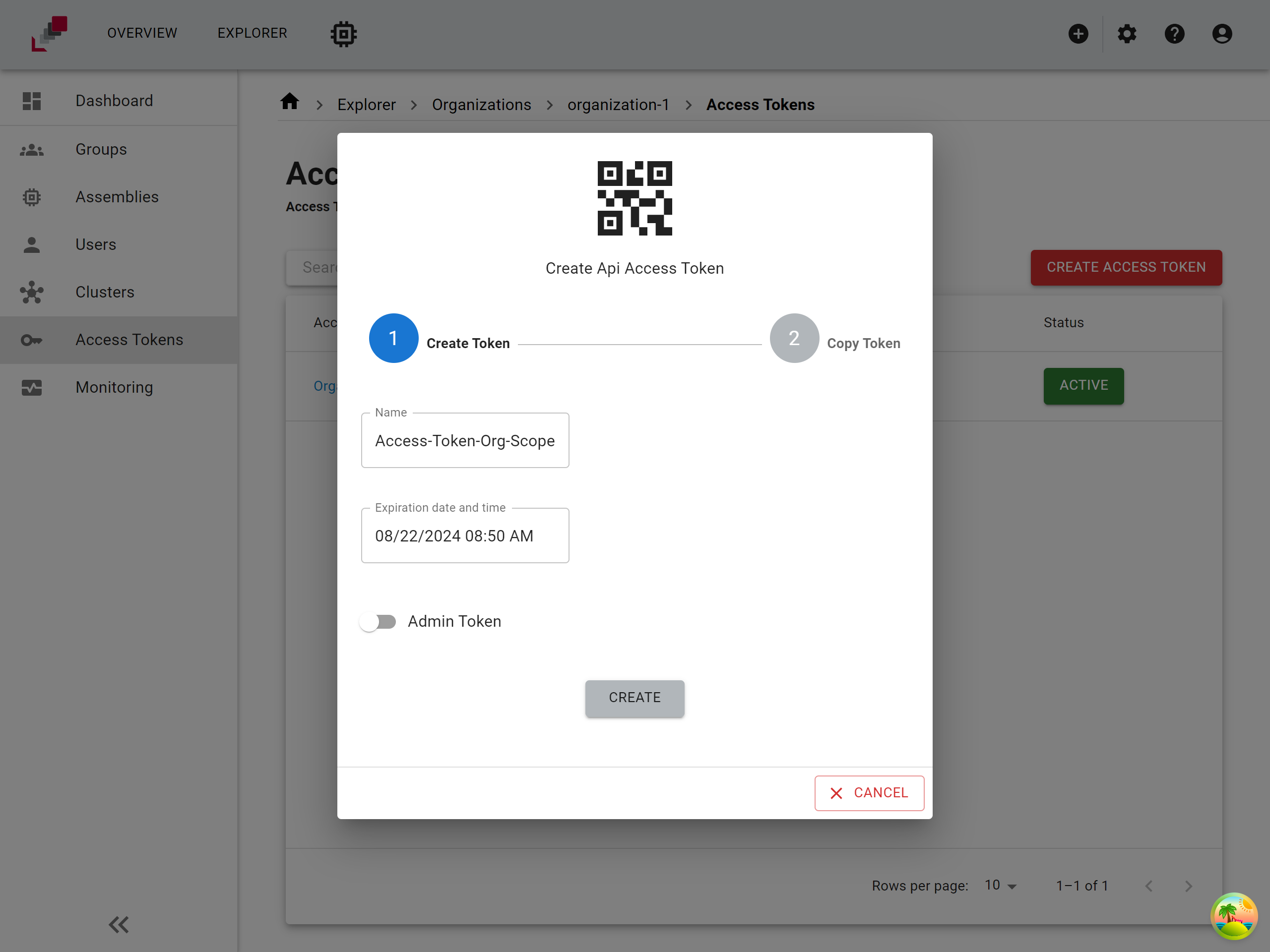Click the palm tree avatar in the corner
Screen dimensions: 1270x952
click(1234, 916)
